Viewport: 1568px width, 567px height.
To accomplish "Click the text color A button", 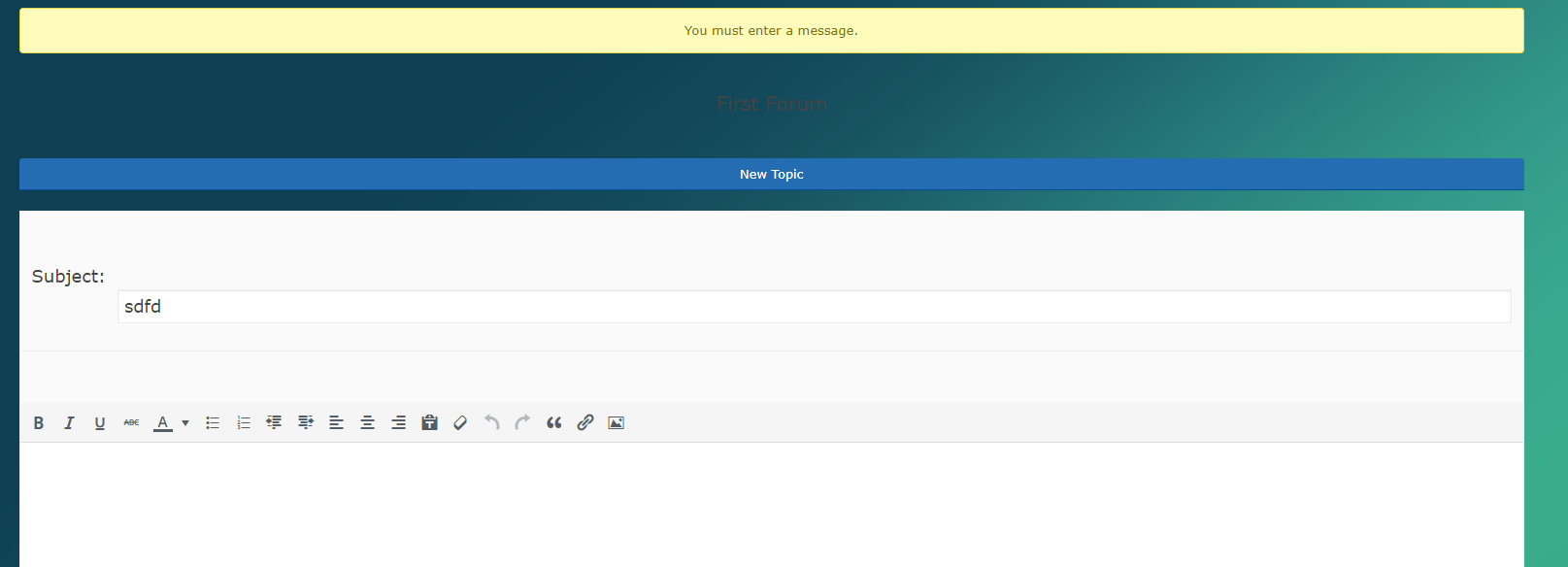I will point(163,423).
